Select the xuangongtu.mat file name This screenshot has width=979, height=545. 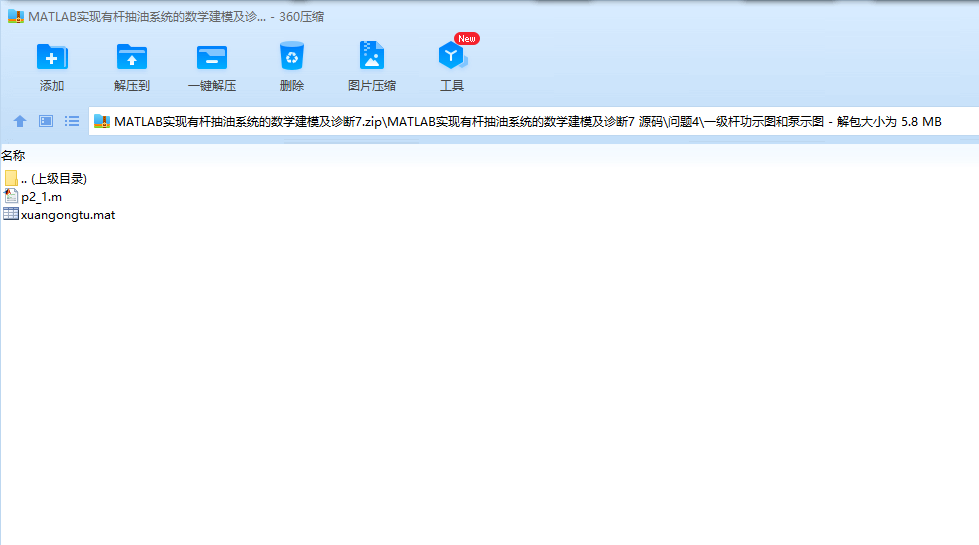(68, 215)
